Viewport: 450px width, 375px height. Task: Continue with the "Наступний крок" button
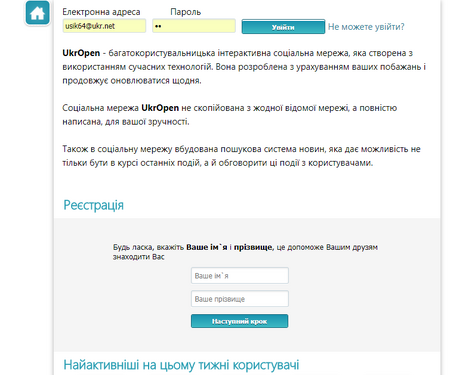click(x=239, y=321)
